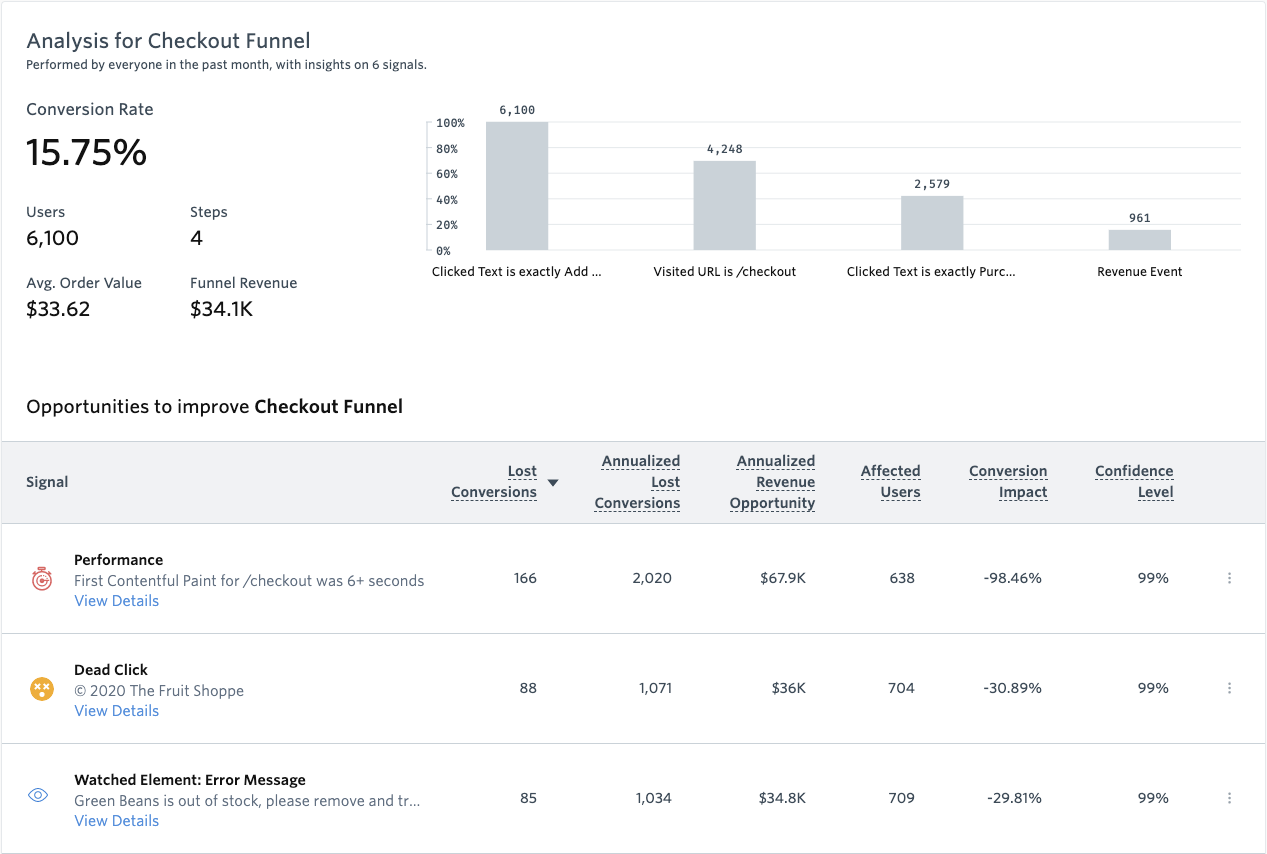
Task: Sort by Annualized Revenue Opportunity column
Action: click(775, 482)
